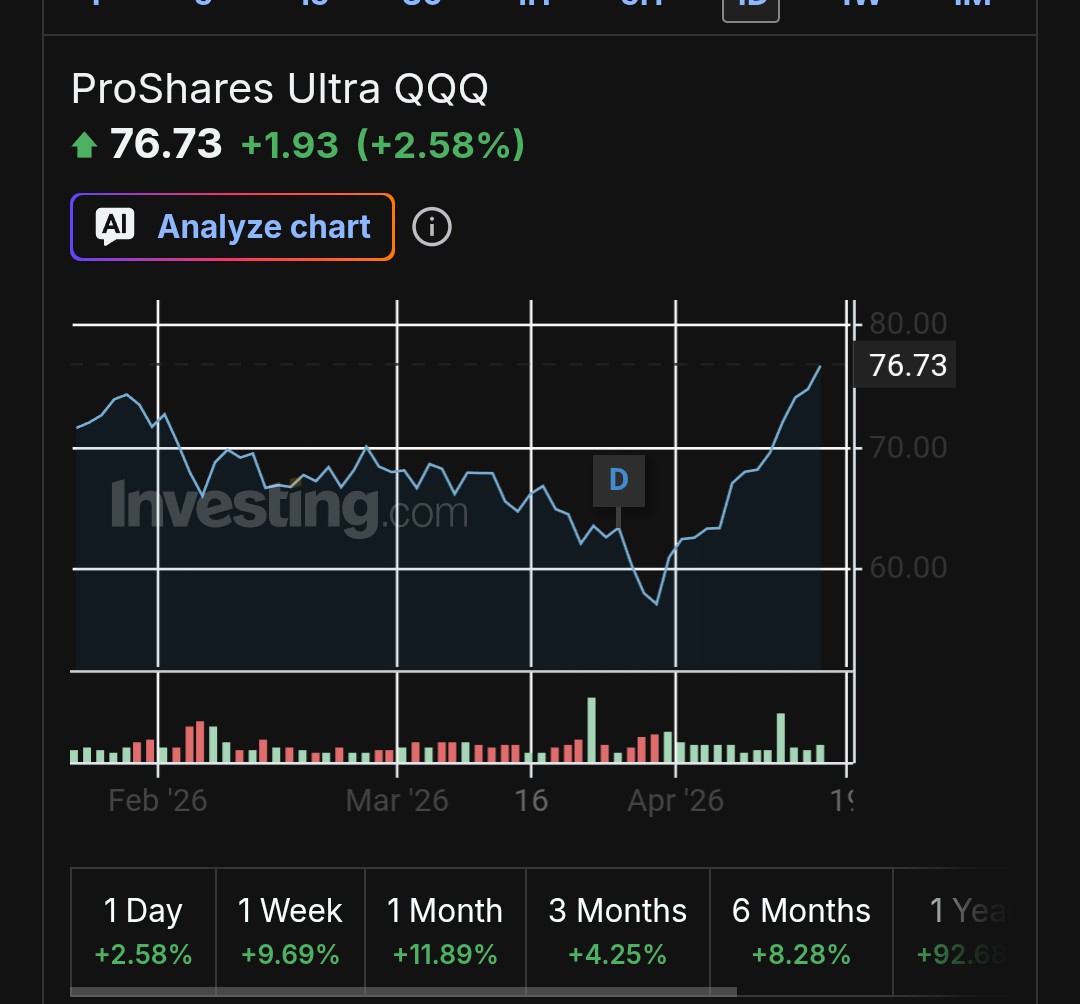This screenshot has height=1004, width=1080.
Task: Click the 80.00 price axis label
Action: click(908, 323)
